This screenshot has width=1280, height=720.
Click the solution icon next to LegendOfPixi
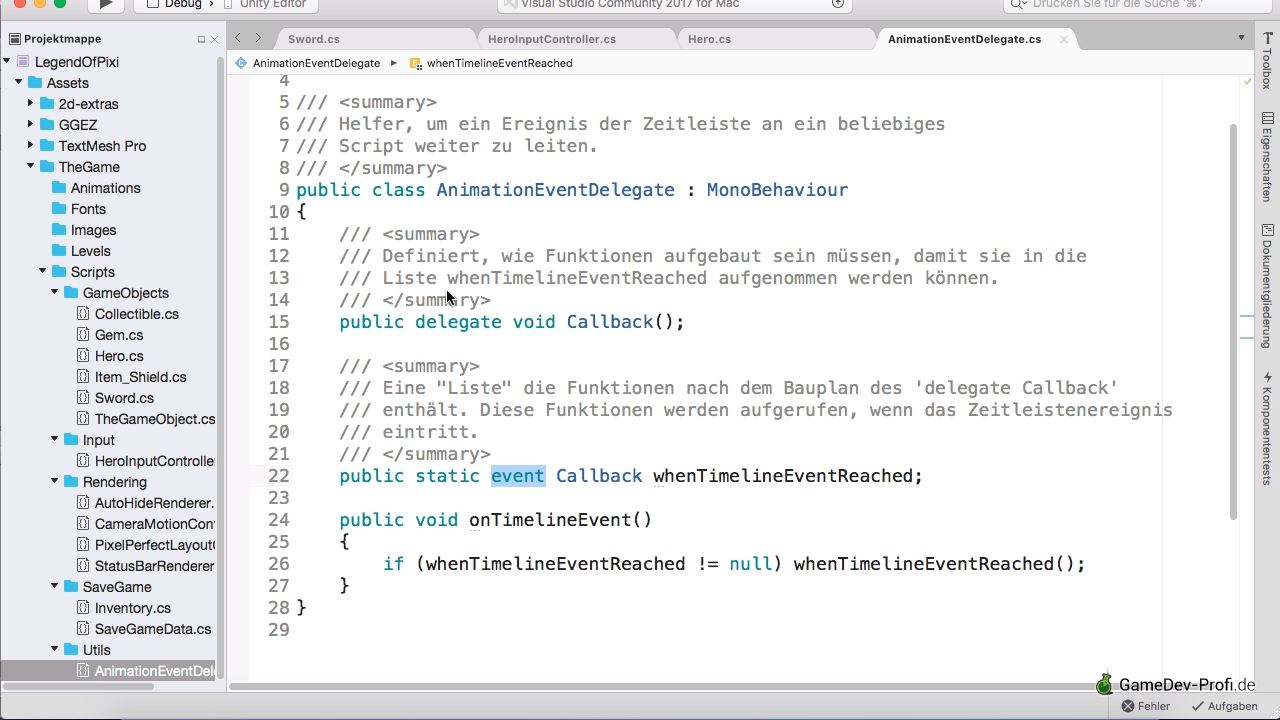(24, 62)
